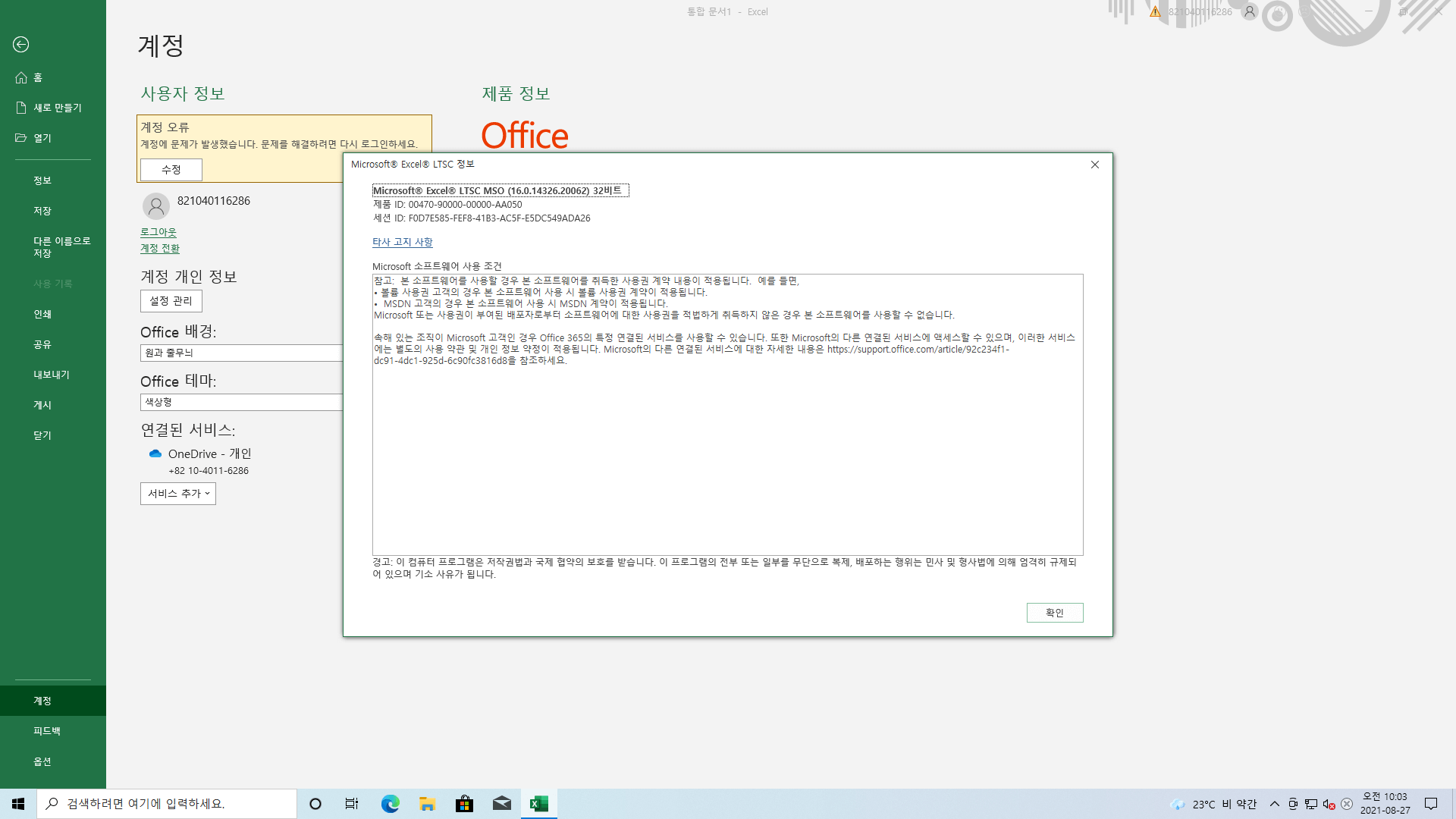Click the volume muted tray icon
The height and width of the screenshot is (819, 1456).
1329,804
